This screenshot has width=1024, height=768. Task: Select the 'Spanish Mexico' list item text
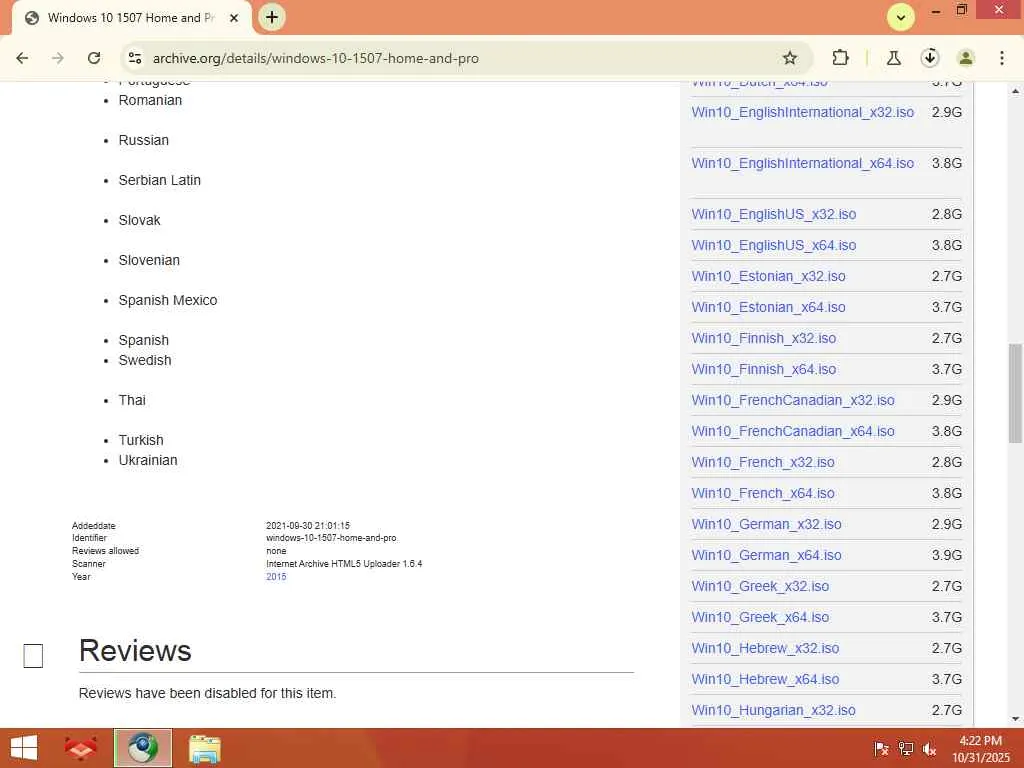point(168,300)
